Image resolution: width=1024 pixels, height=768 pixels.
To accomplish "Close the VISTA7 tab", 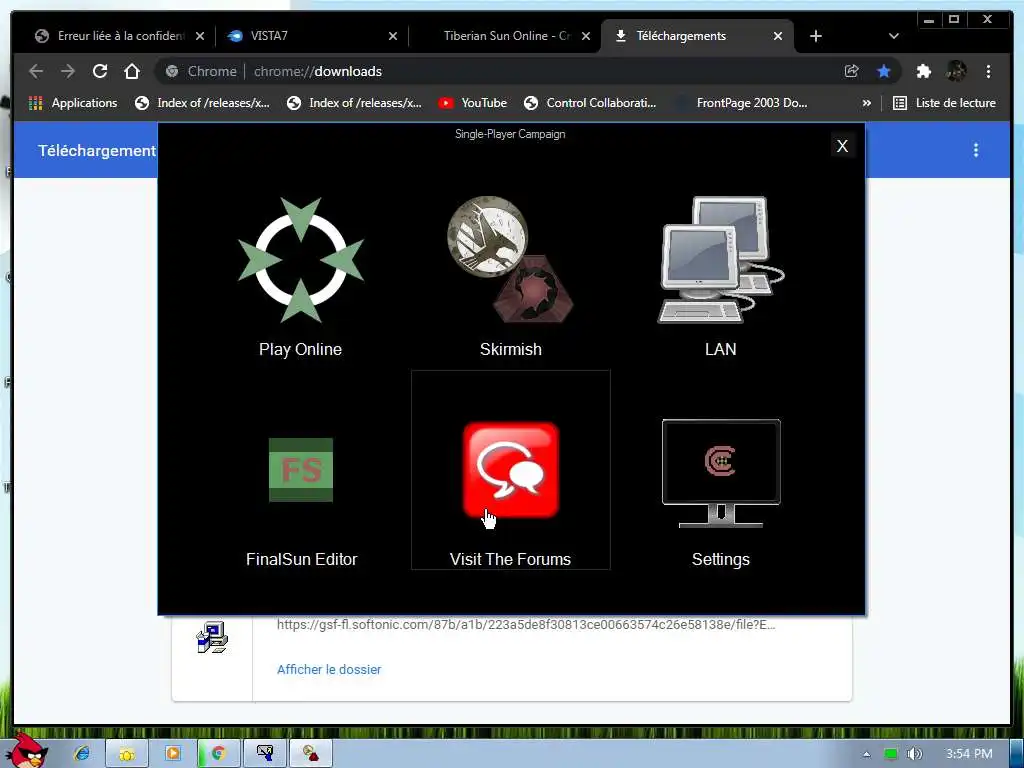I will 392,36.
